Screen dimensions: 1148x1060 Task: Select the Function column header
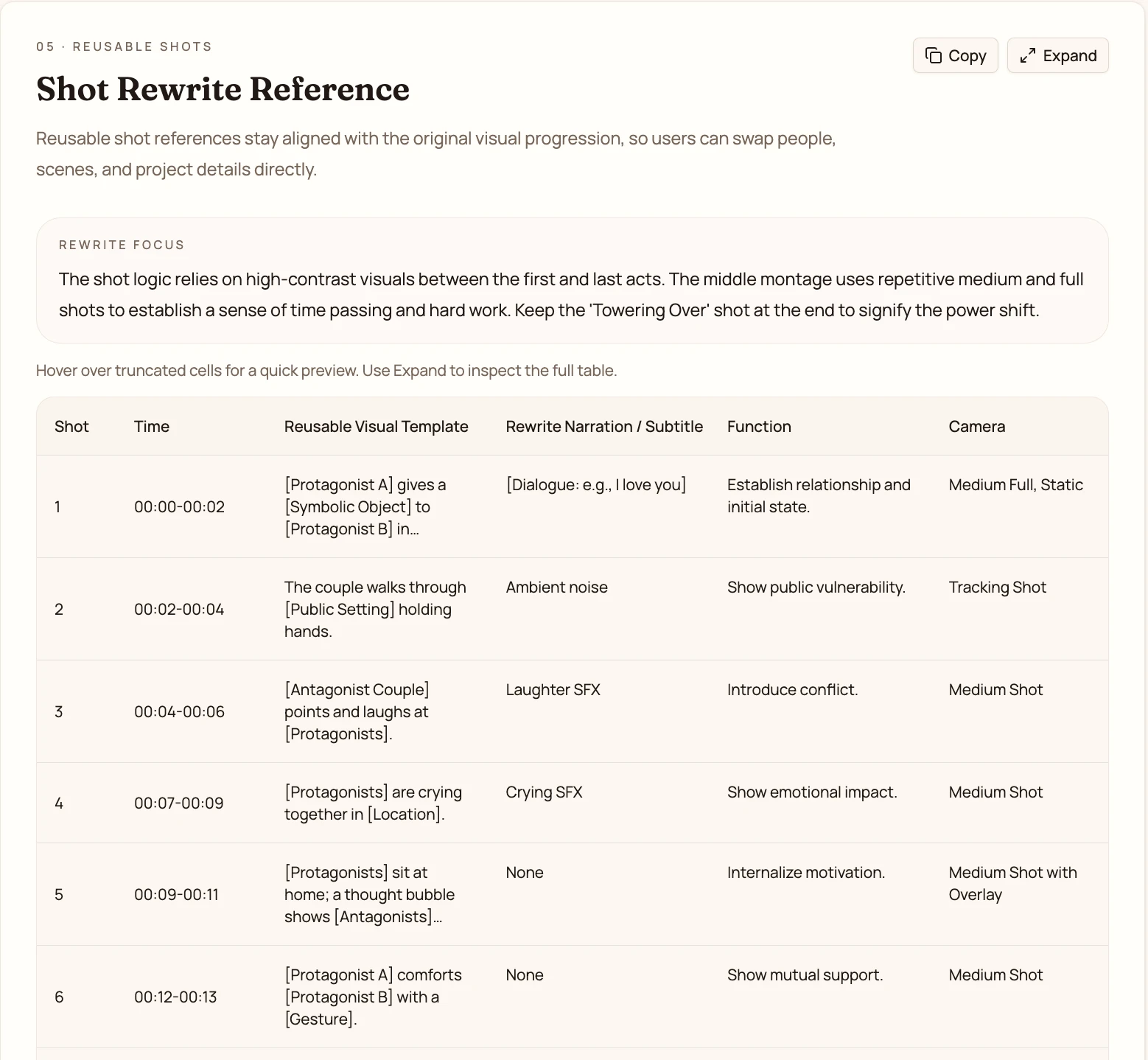coord(759,427)
